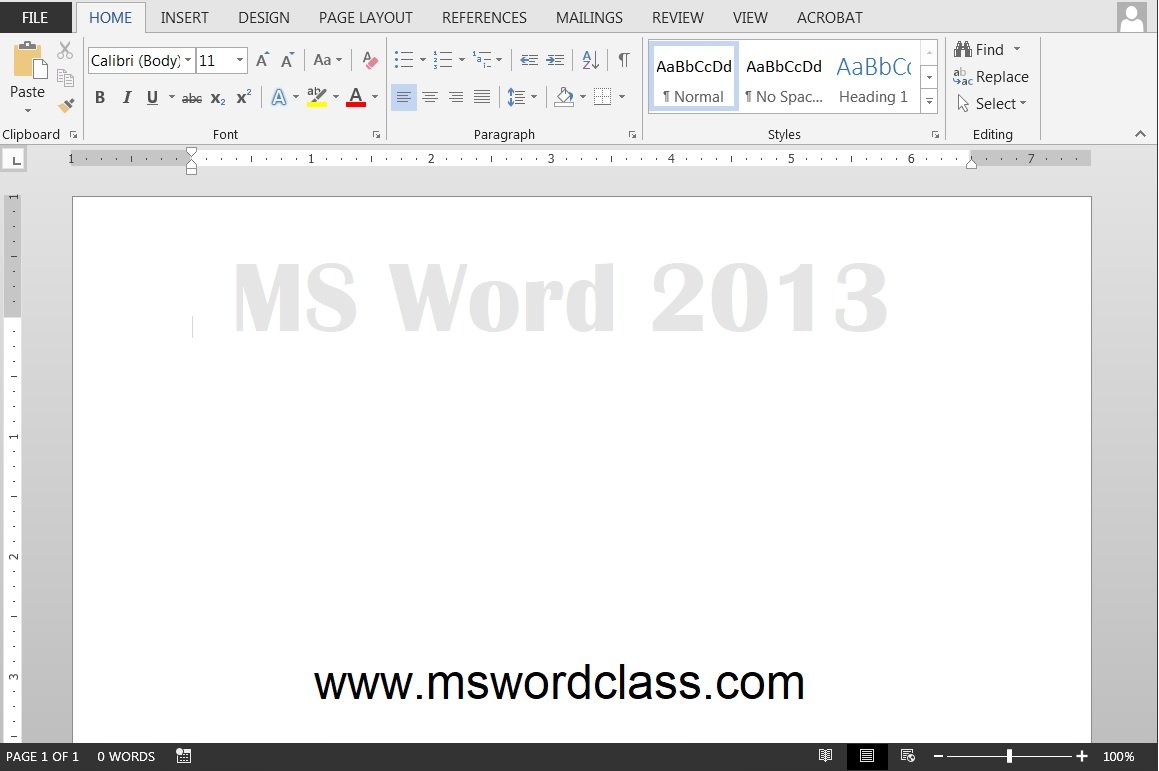Open the Font Size dropdown
Screen dimensions: 1159x771
[239, 60]
